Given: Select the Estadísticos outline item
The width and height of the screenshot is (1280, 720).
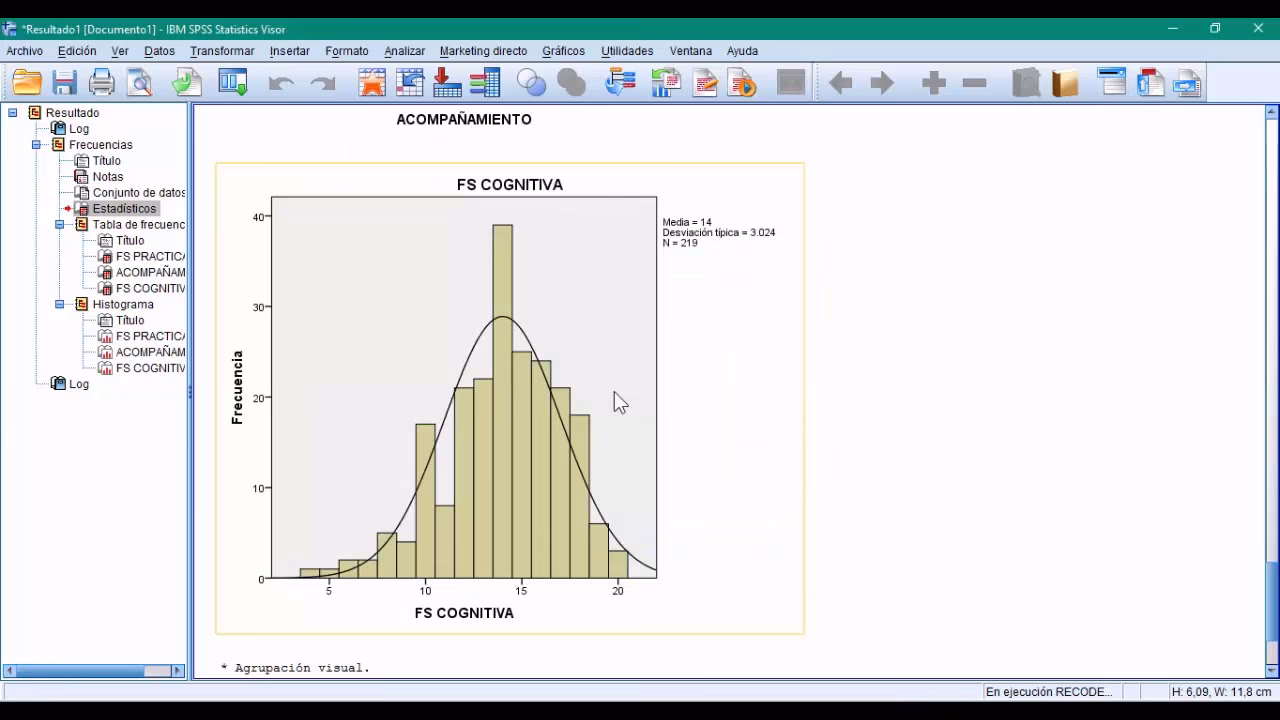Looking at the screenshot, I should pyautogui.click(x=124, y=209).
